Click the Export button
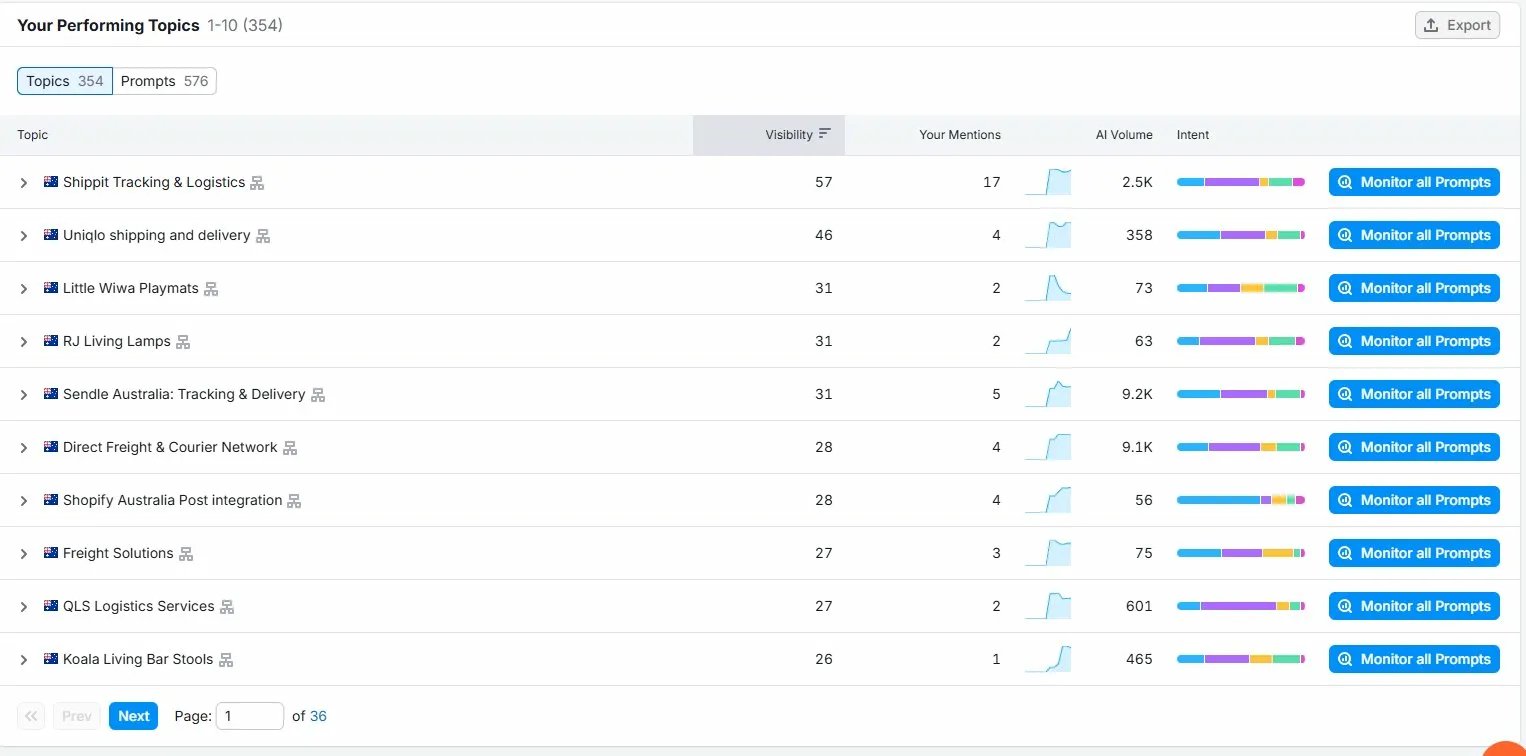This screenshot has width=1526, height=756. pos(1457,25)
